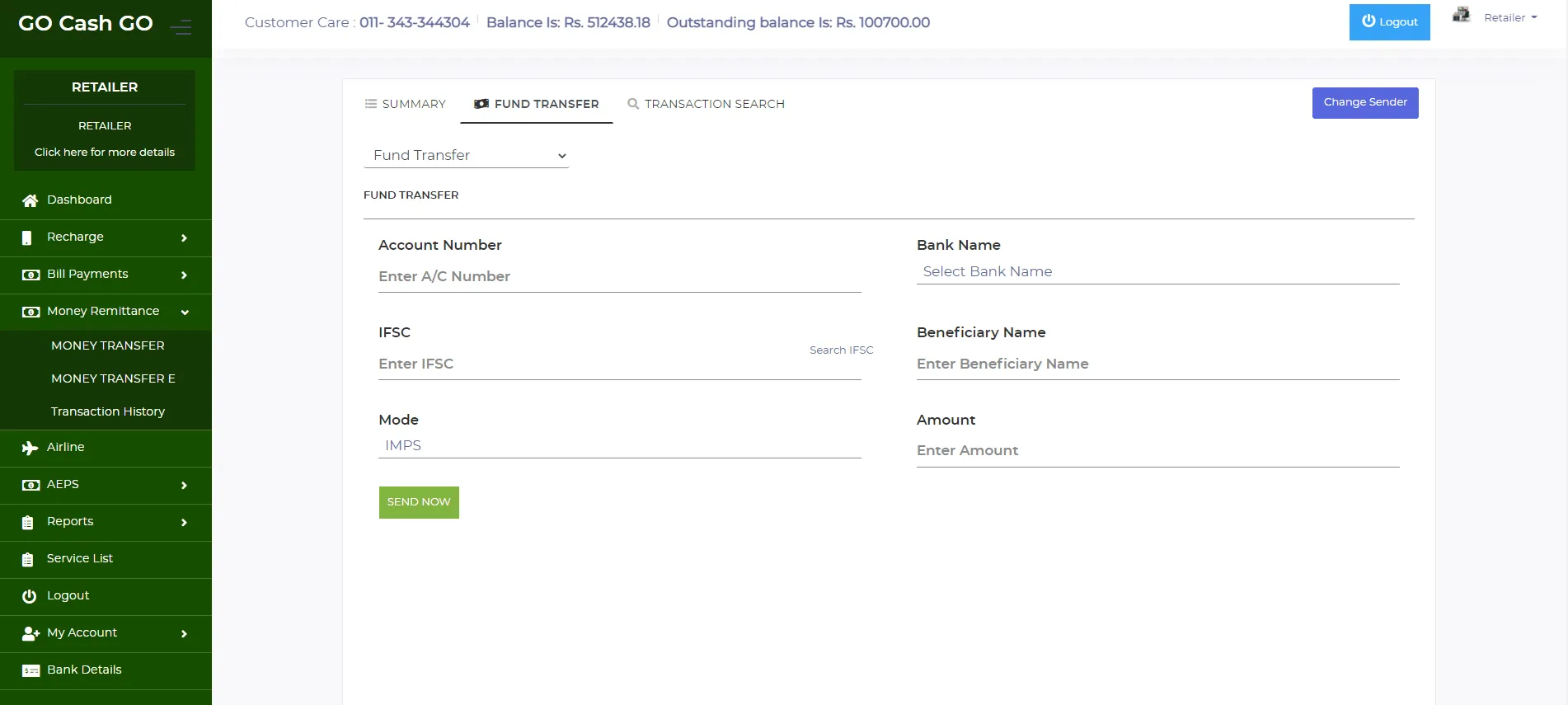Focus the Enter A/C Number field
Image resolution: width=1568 pixels, height=705 pixels.
(x=619, y=277)
